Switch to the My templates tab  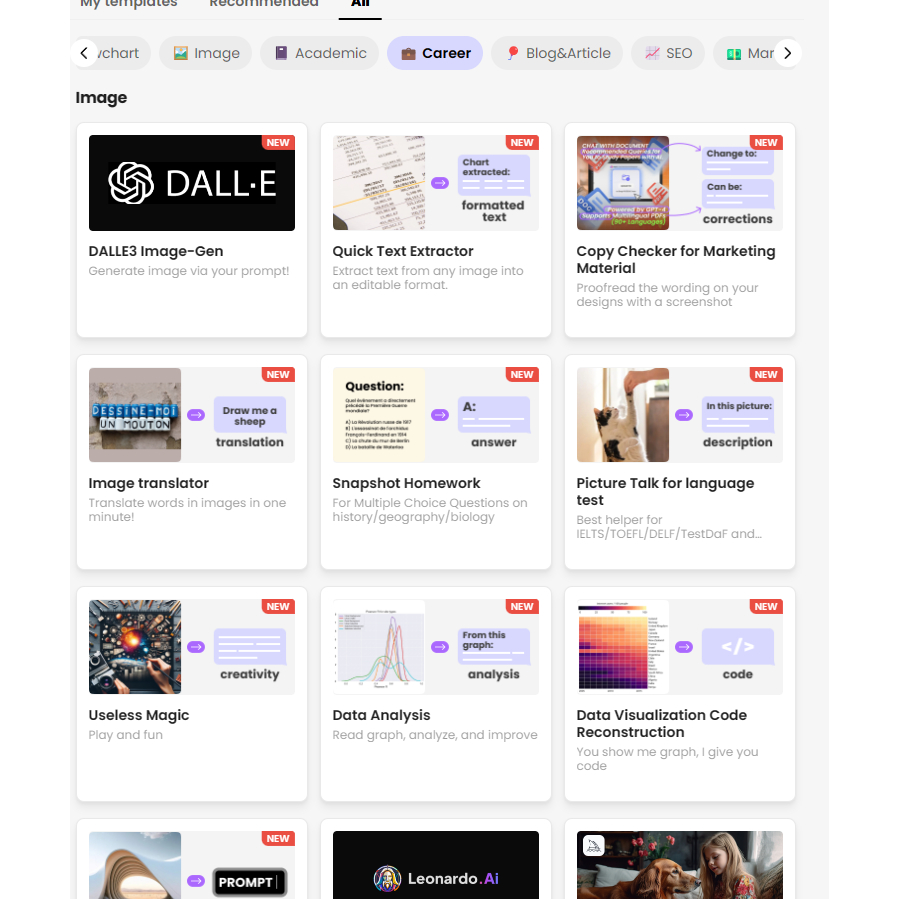[x=129, y=3]
